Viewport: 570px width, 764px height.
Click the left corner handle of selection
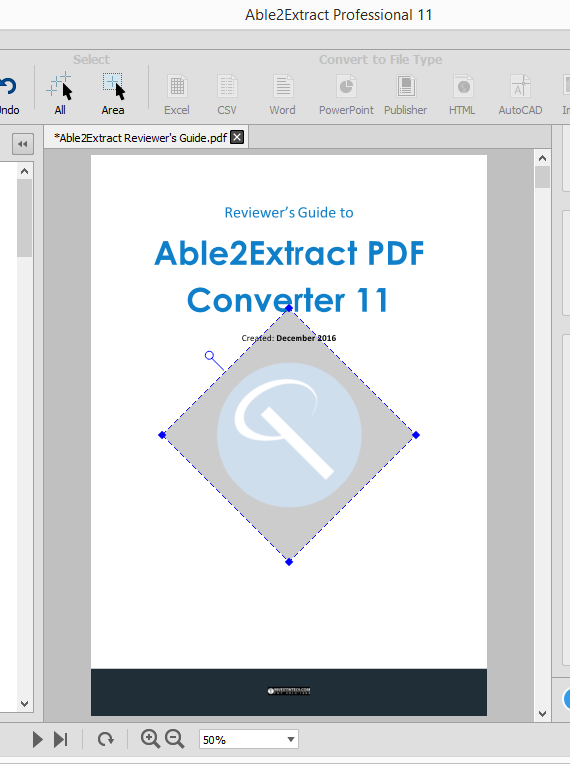(162, 435)
